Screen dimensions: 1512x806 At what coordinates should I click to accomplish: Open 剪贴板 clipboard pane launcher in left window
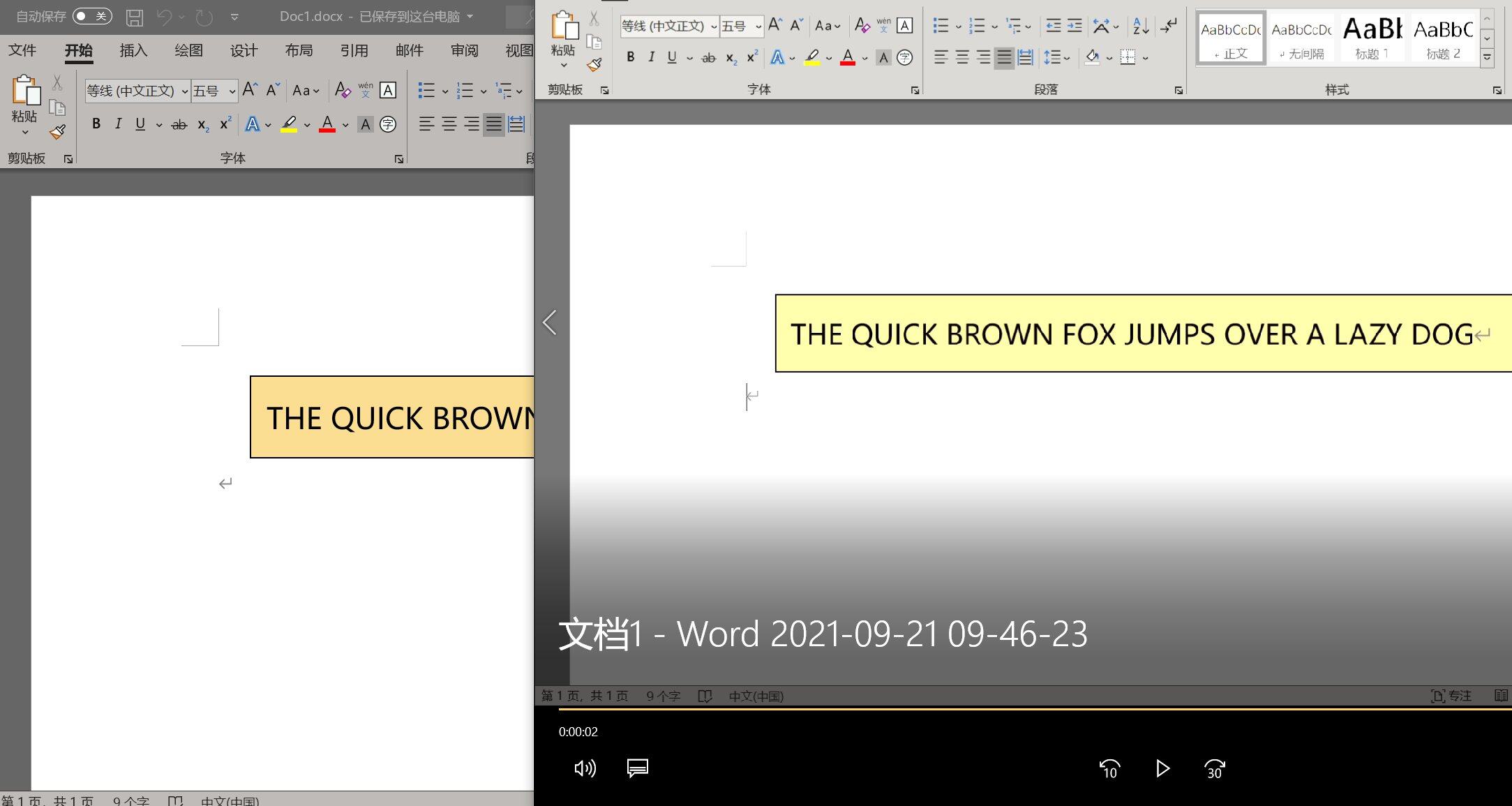(x=68, y=159)
